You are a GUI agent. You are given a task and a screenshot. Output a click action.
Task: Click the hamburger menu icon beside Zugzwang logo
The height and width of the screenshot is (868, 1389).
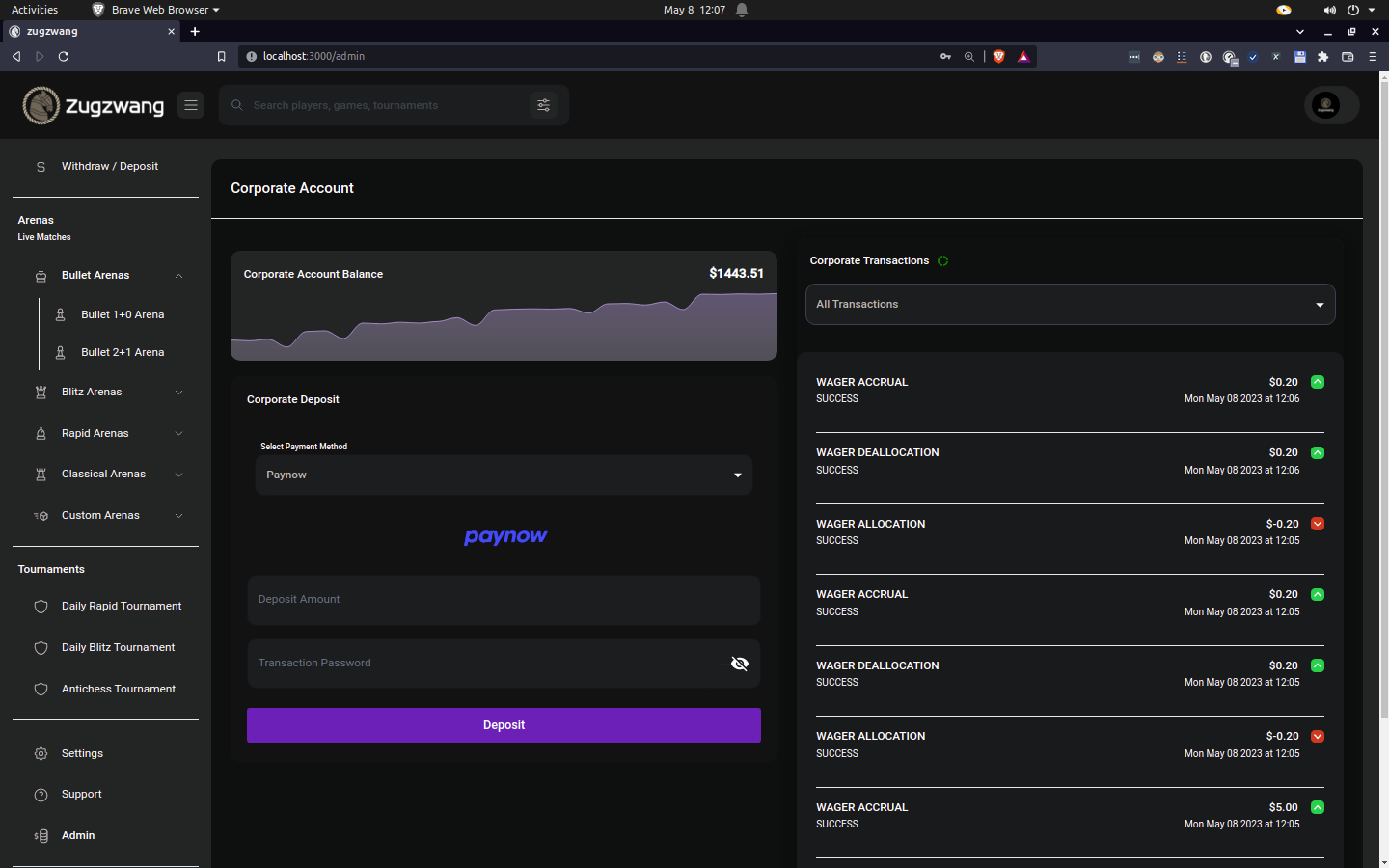point(191,105)
